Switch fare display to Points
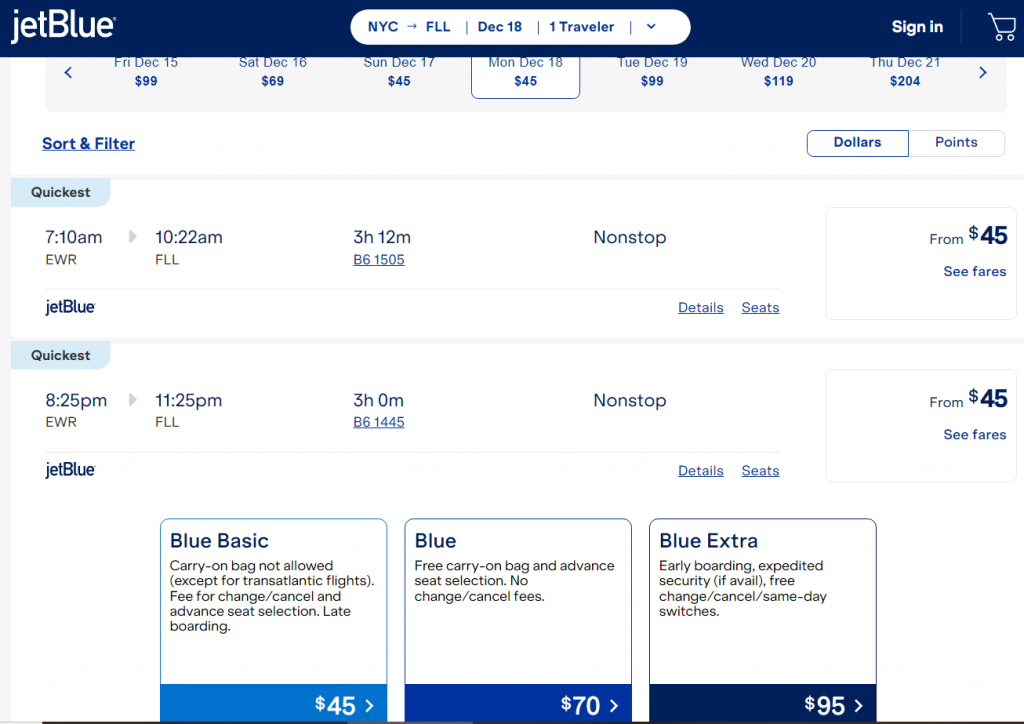Image resolution: width=1024 pixels, height=724 pixels. pyautogui.click(x=956, y=143)
